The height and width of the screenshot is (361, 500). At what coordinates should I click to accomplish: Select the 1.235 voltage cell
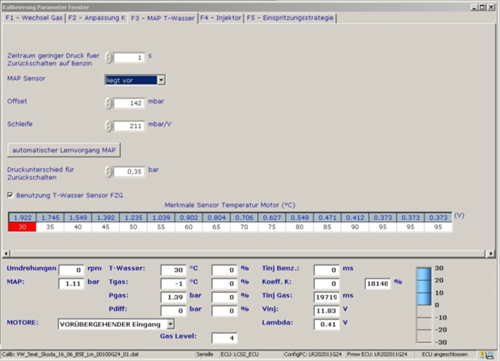tap(133, 218)
